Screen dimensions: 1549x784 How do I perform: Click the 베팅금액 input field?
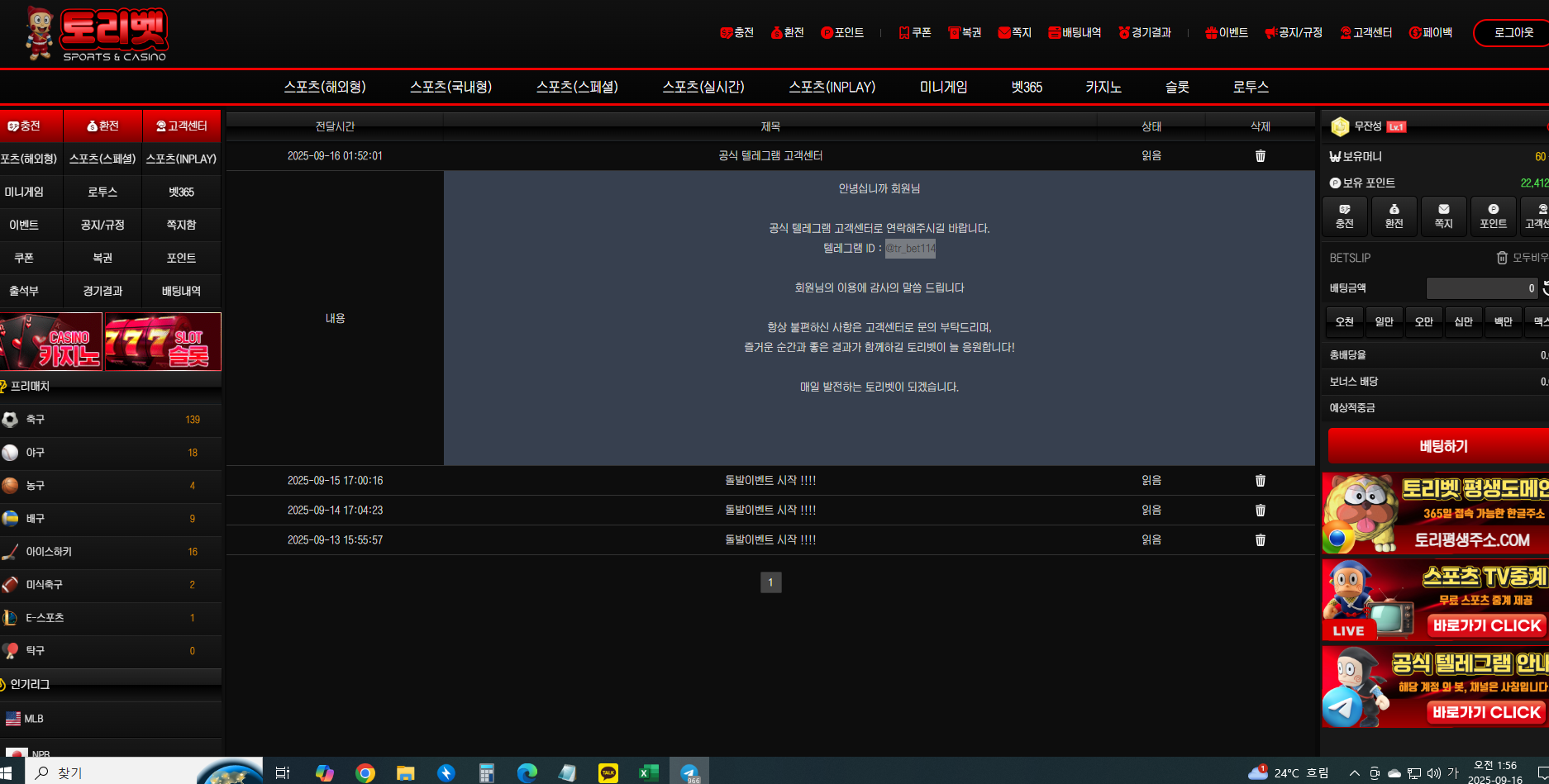pyautogui.click(x=1481, y=288)
